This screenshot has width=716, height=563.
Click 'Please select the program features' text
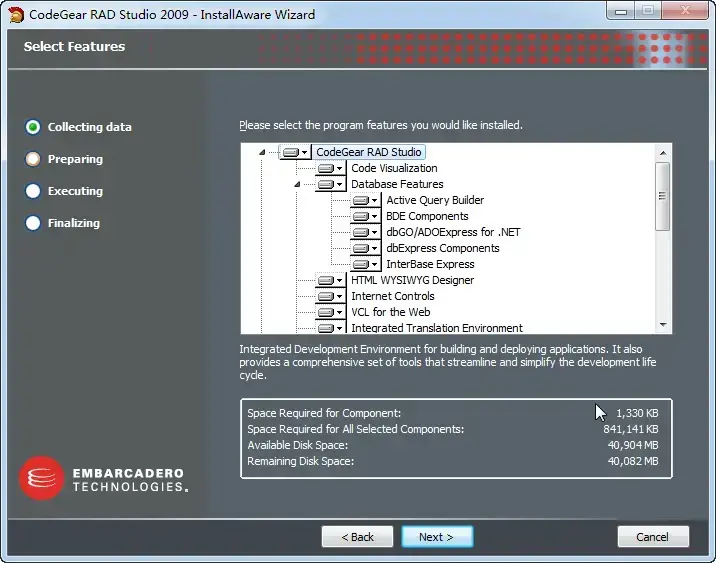point(381,125)
